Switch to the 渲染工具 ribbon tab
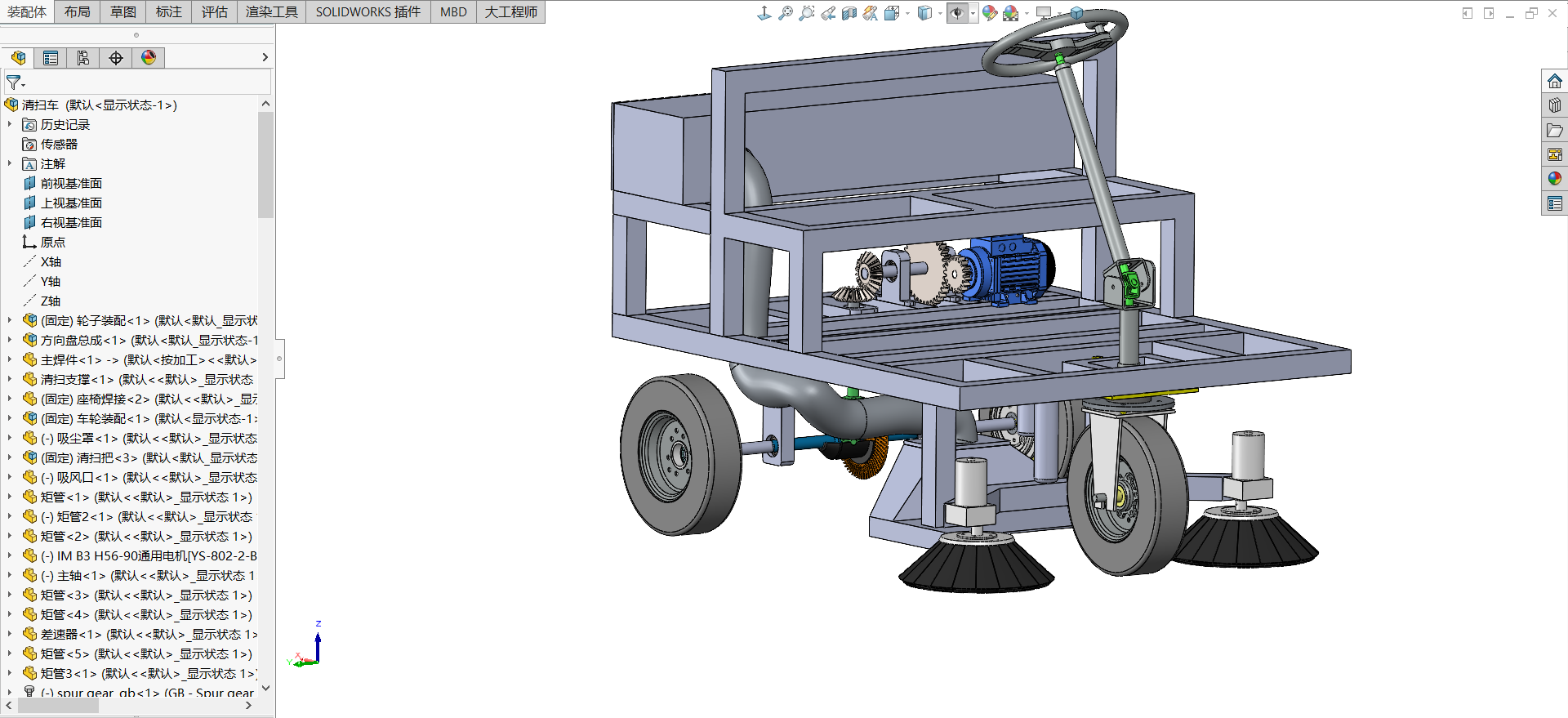 click(x=272, y=11)
